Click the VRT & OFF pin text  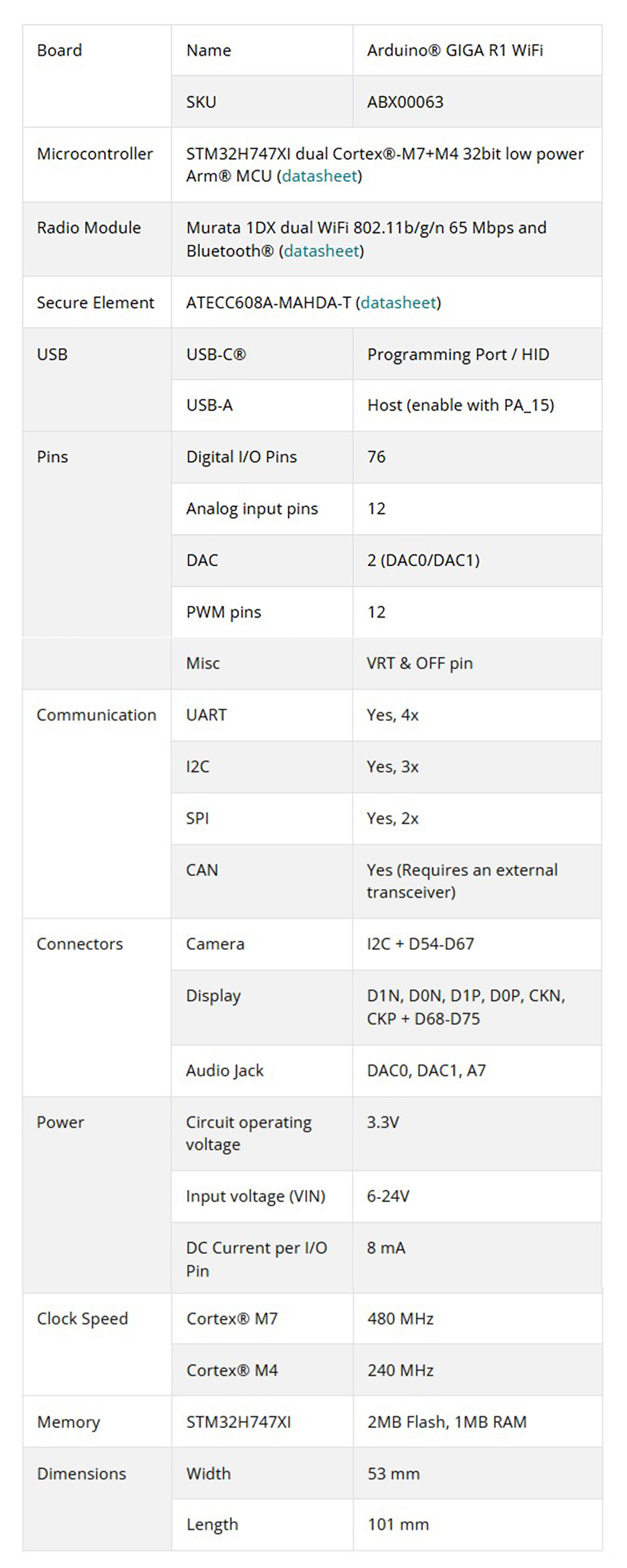coord(419,664)
